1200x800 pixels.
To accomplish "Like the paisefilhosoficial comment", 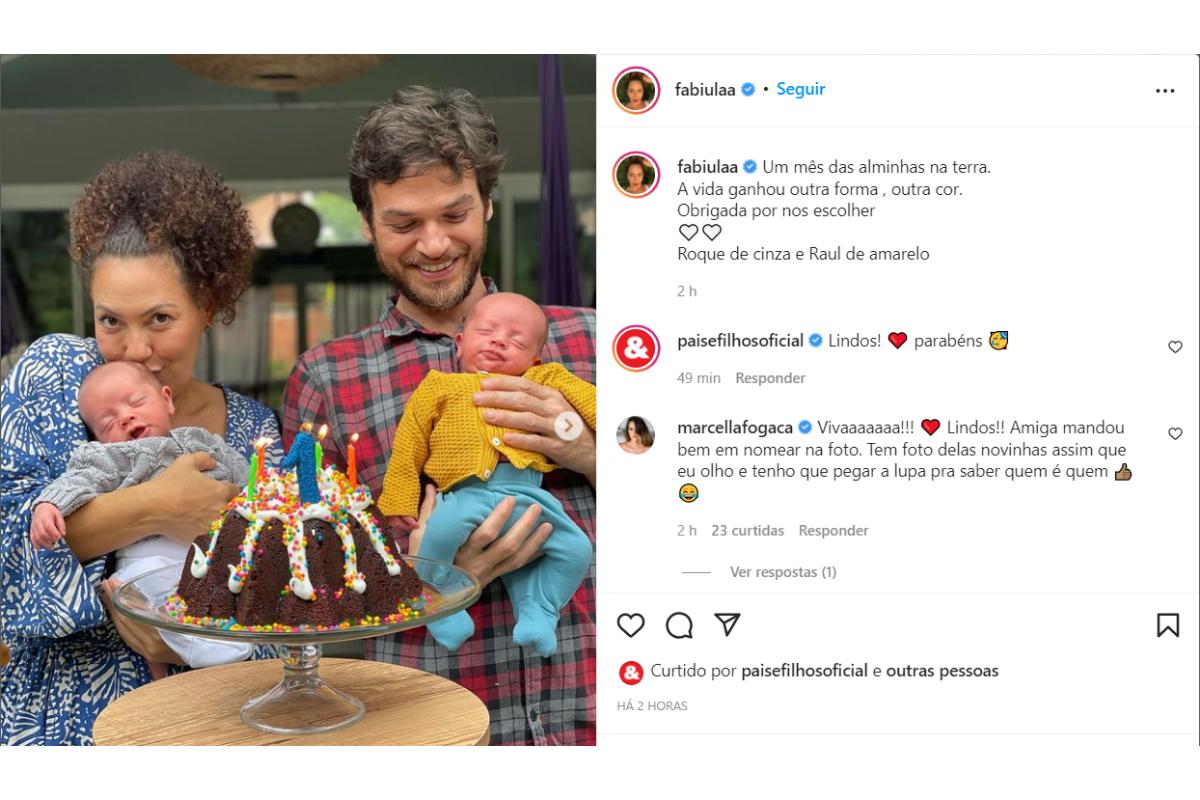I will click(x=1175, y=347).
